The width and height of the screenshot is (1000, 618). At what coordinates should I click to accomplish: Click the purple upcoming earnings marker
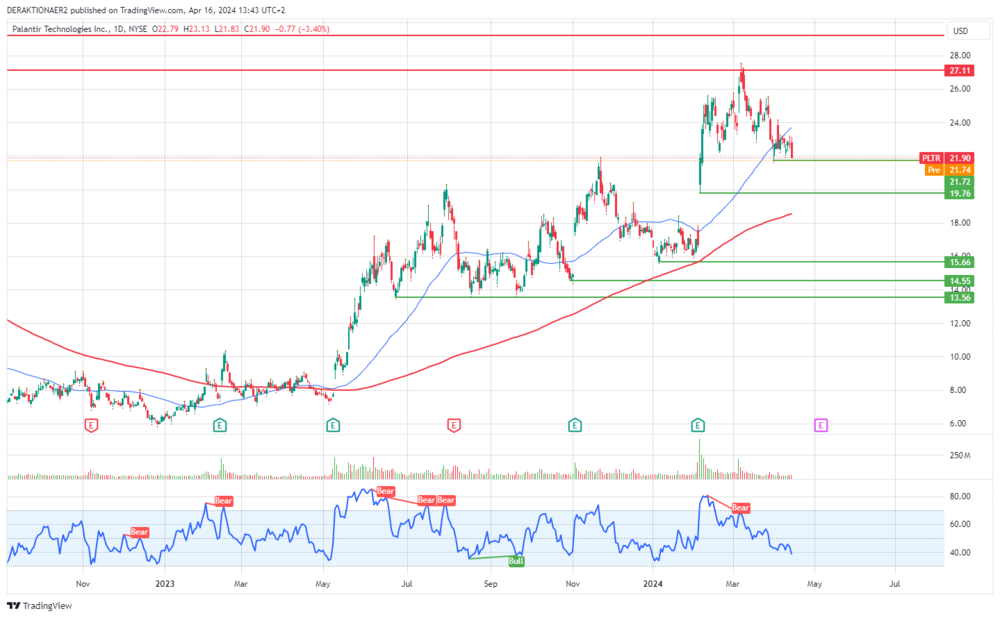coord(821,425)
